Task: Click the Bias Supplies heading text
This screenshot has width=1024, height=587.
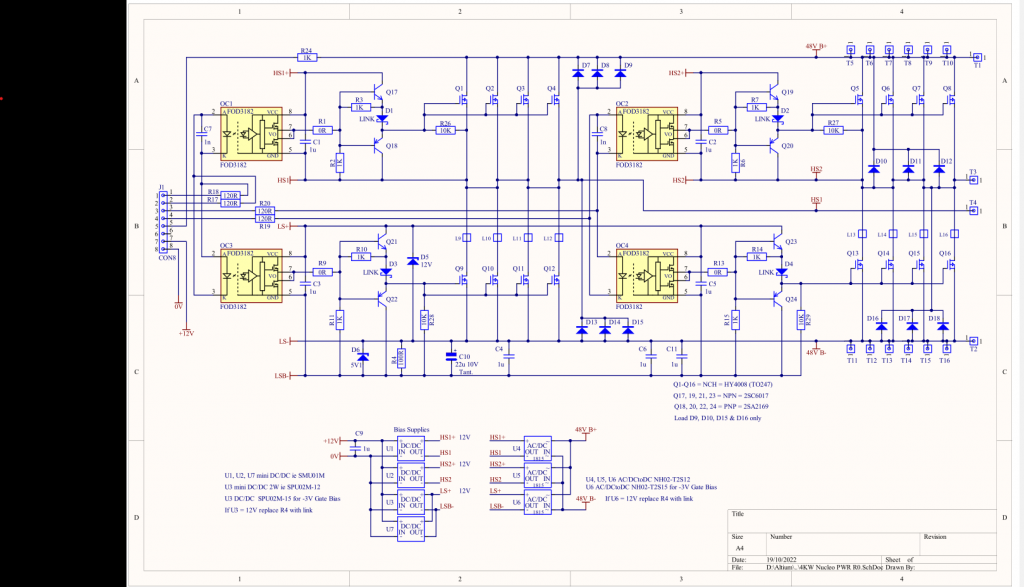Action: (411, 427)
